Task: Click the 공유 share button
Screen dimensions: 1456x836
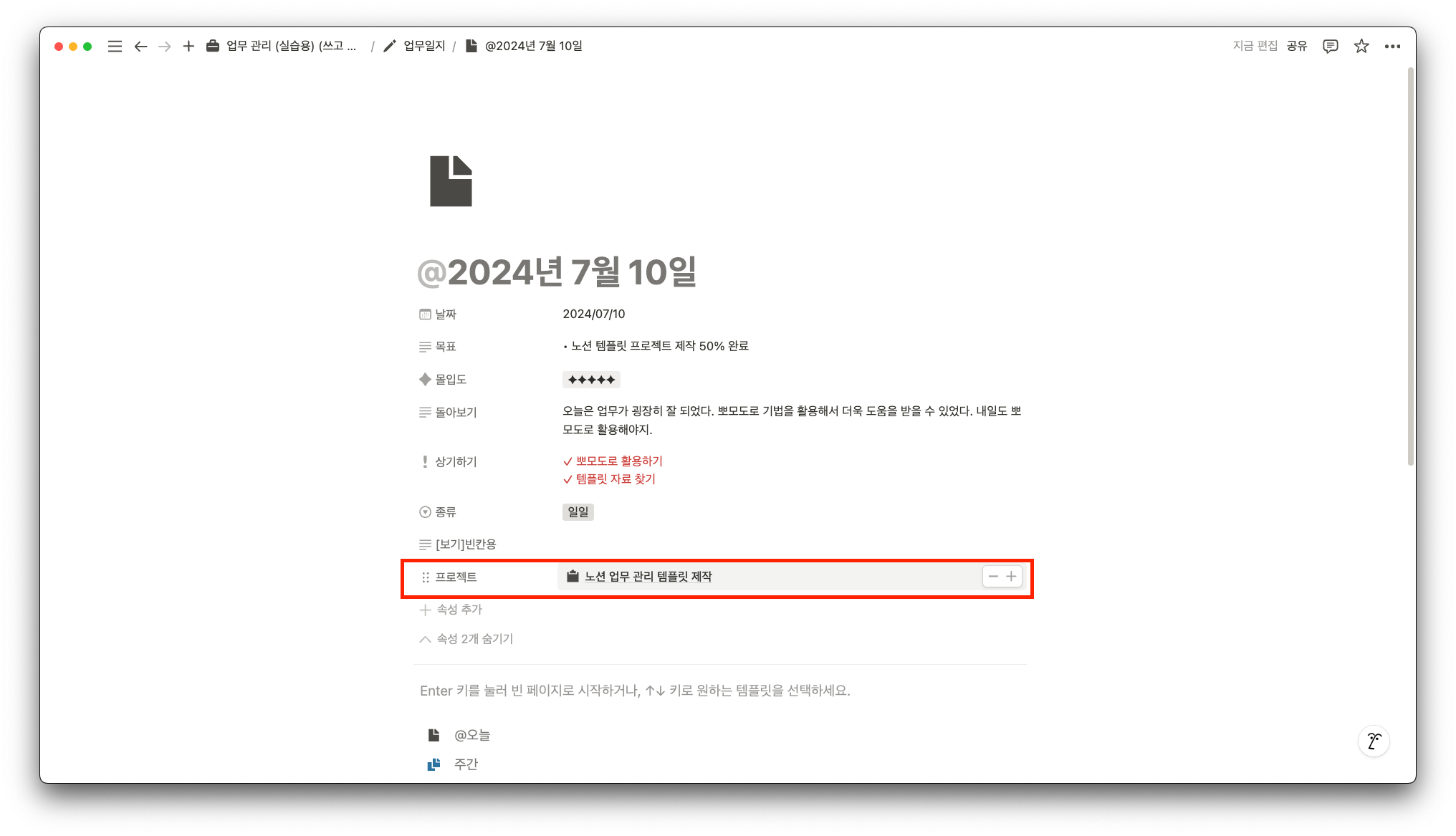Action: click(1296, 46)
